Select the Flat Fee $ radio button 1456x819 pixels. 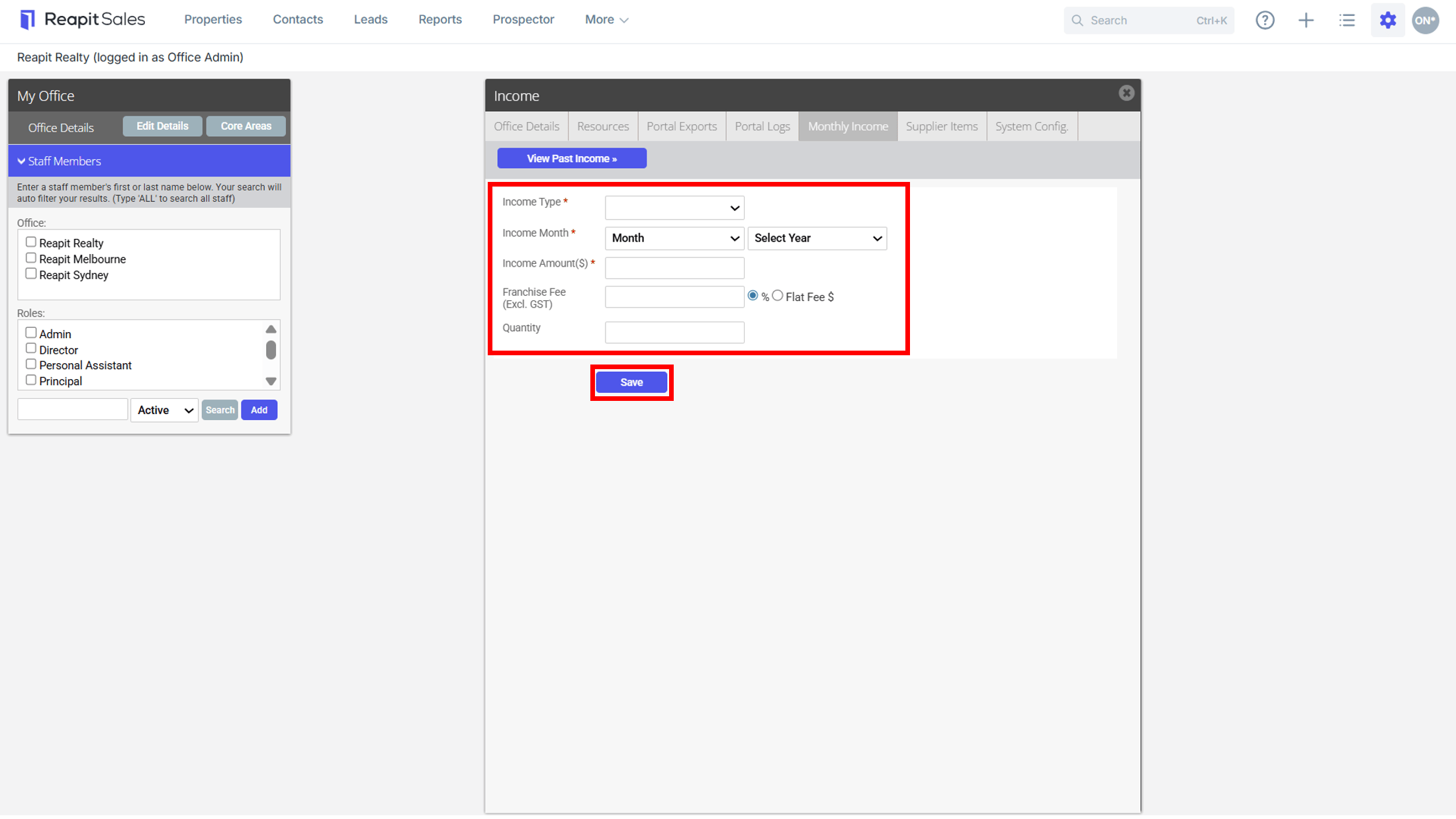[x=778, y=296]
